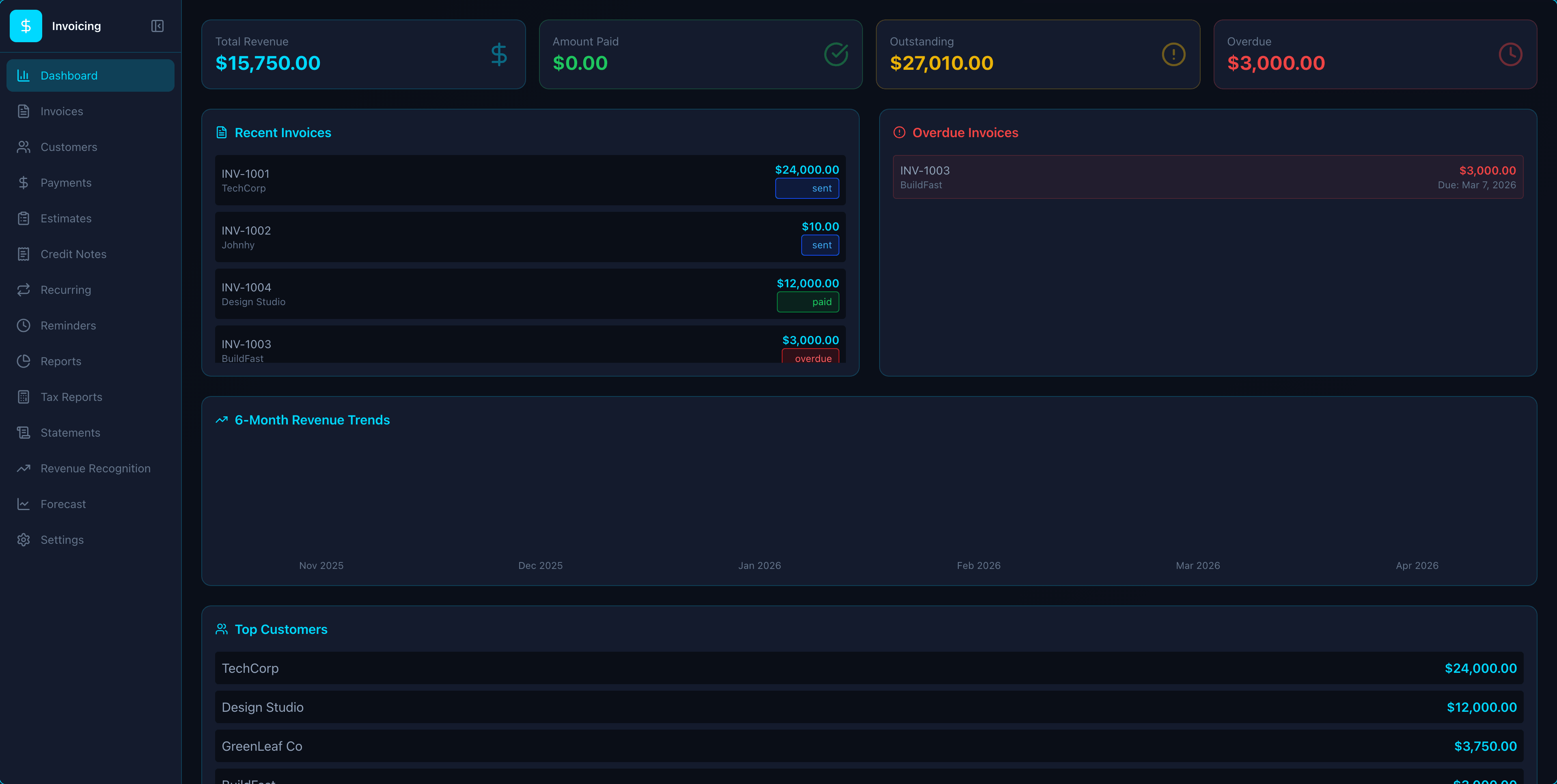Screen dimensions: 1557x784
Task: Open overdue invoice INV-1003 from BuildFast
Action: click(1208, 177)
